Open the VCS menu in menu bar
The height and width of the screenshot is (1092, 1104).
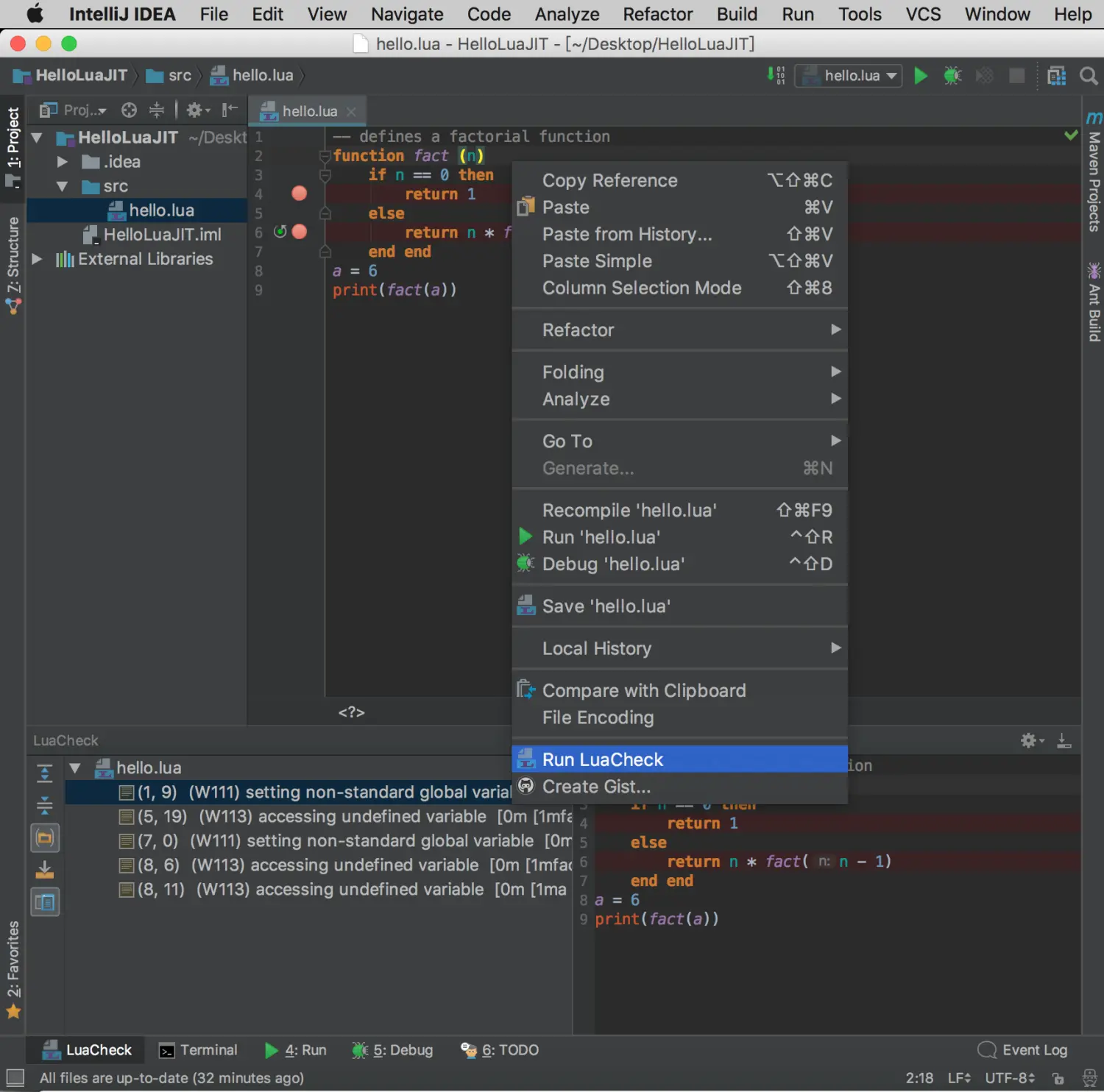pyautogui.click(x=923, y=14)
